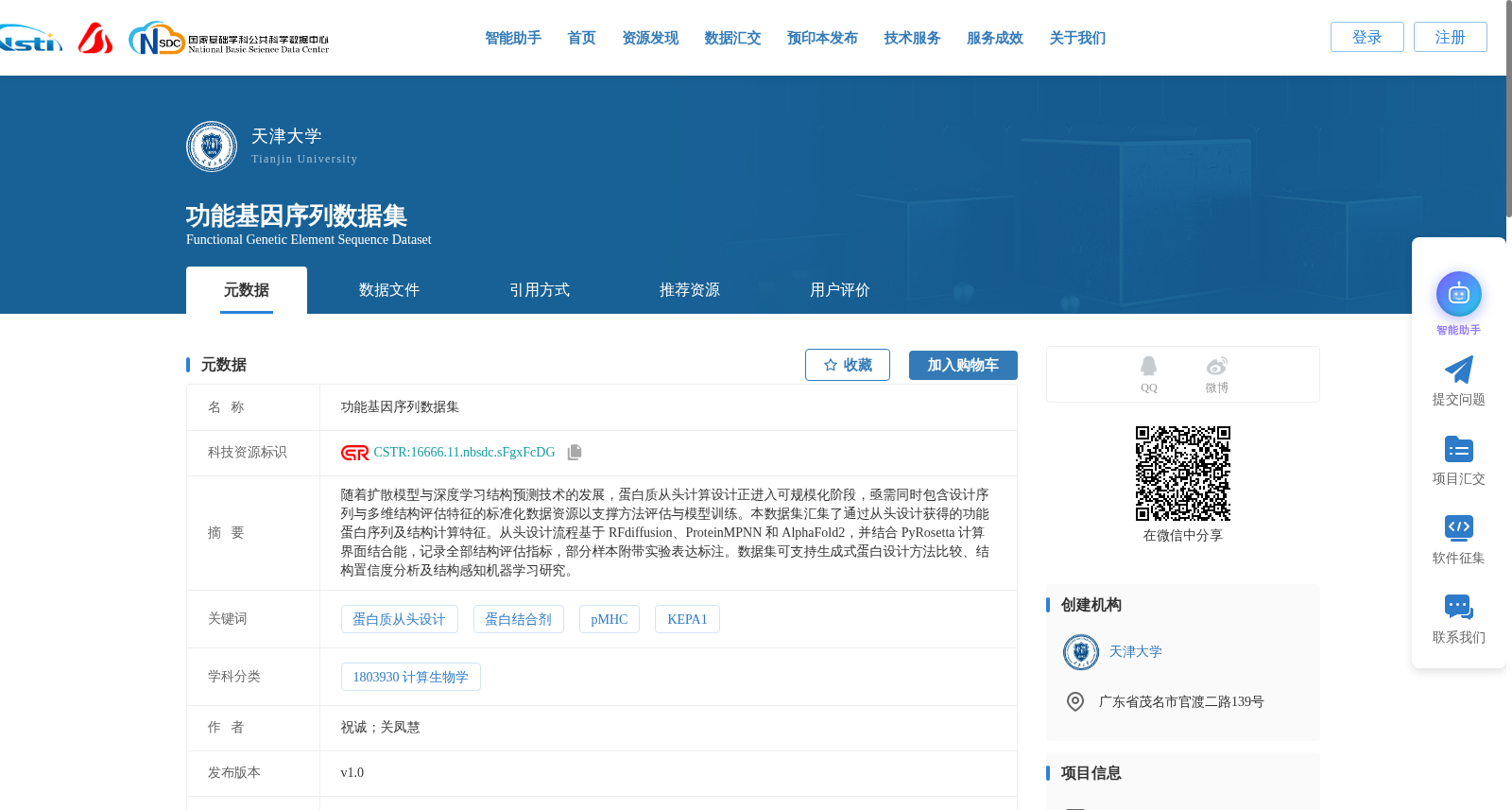
Task: Open the CSTR:16666.11.nbsdc.sFgxFcDG link
Action: point(464,453)
